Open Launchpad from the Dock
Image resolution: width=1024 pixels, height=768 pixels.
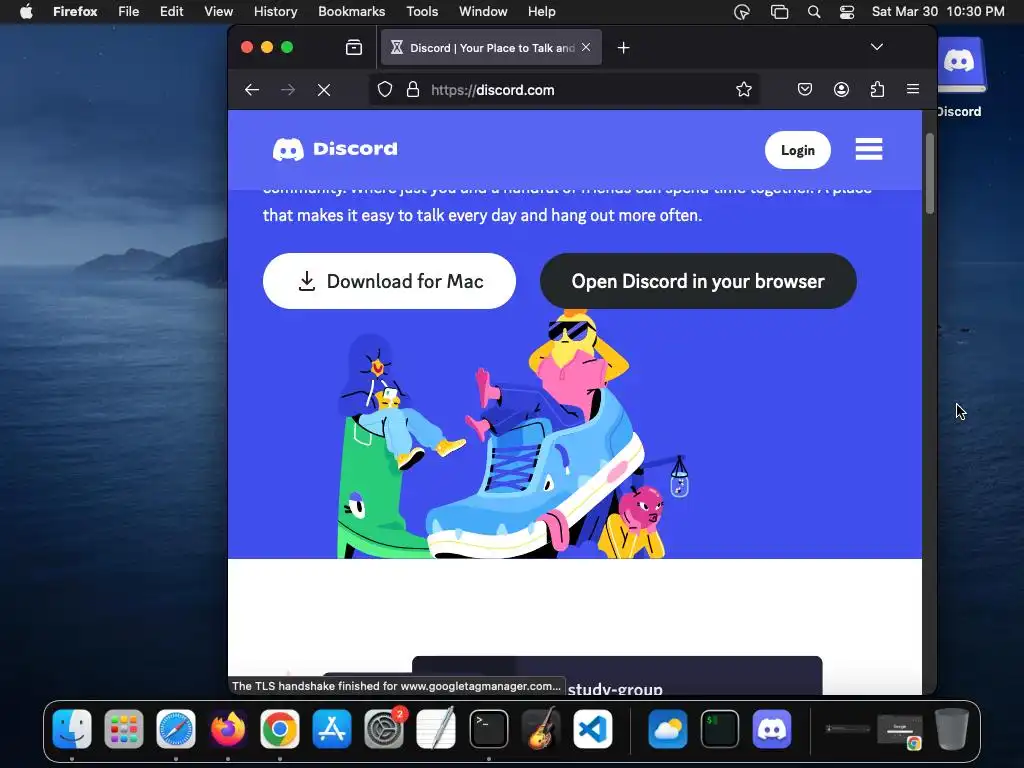[123, 729]
